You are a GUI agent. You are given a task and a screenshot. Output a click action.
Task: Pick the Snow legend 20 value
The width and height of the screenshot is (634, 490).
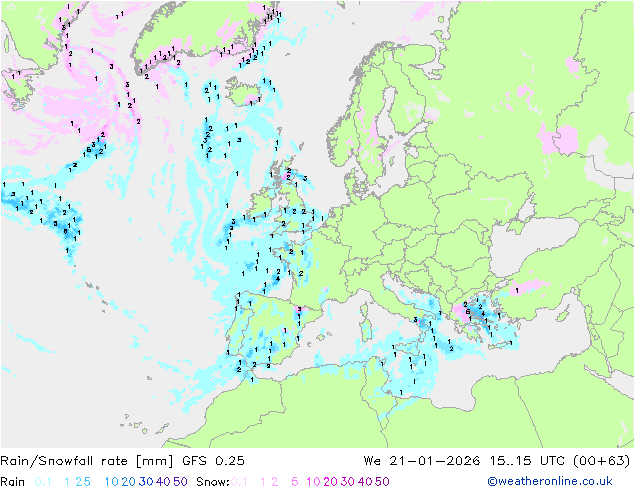coord(330,482)
